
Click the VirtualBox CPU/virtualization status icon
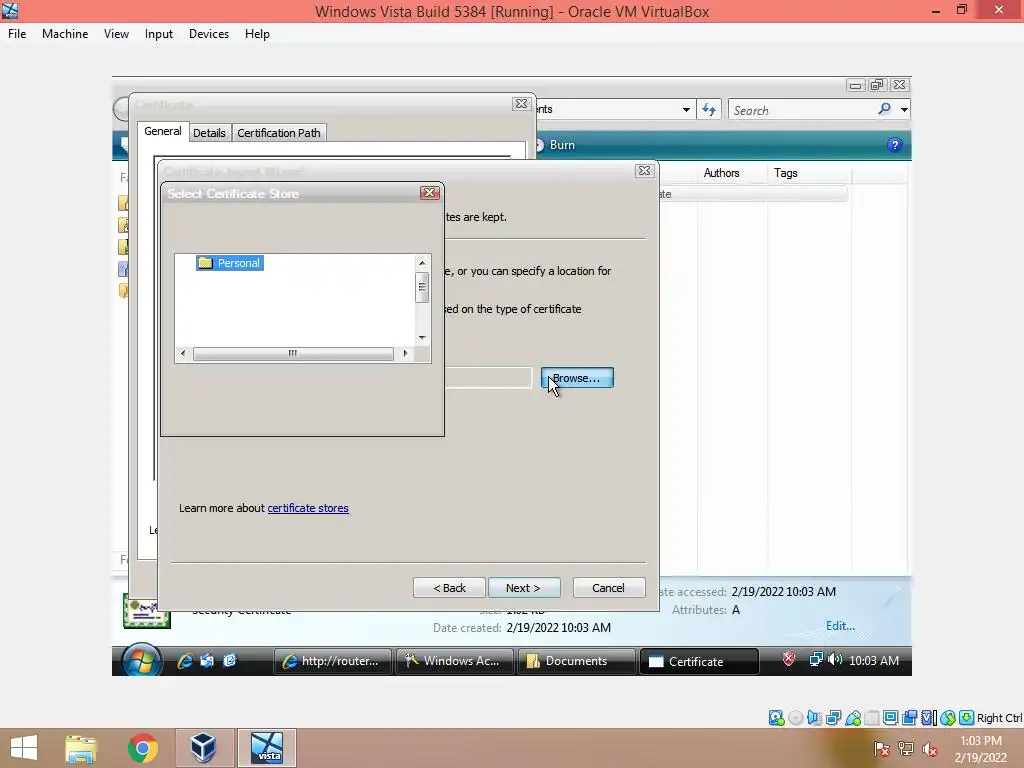pyautogui.click(x=929, y=718)
